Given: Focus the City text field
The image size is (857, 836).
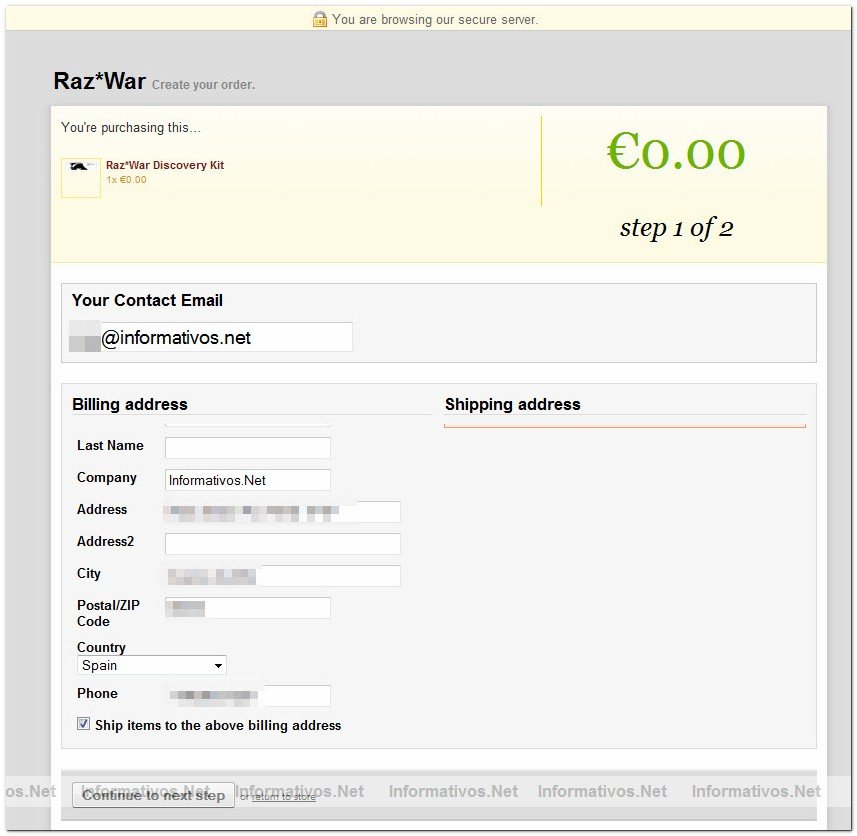Looking at the screenshot, I should pyautogui.click(x=282, y=576).
